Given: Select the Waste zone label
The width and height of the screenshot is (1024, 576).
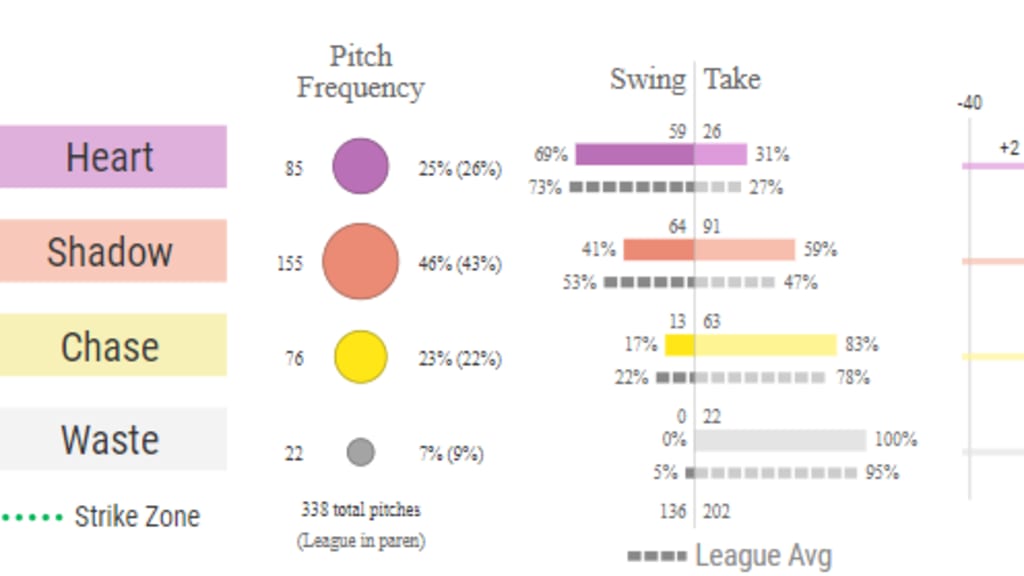Looking at the screenshot, I should 112,439.
